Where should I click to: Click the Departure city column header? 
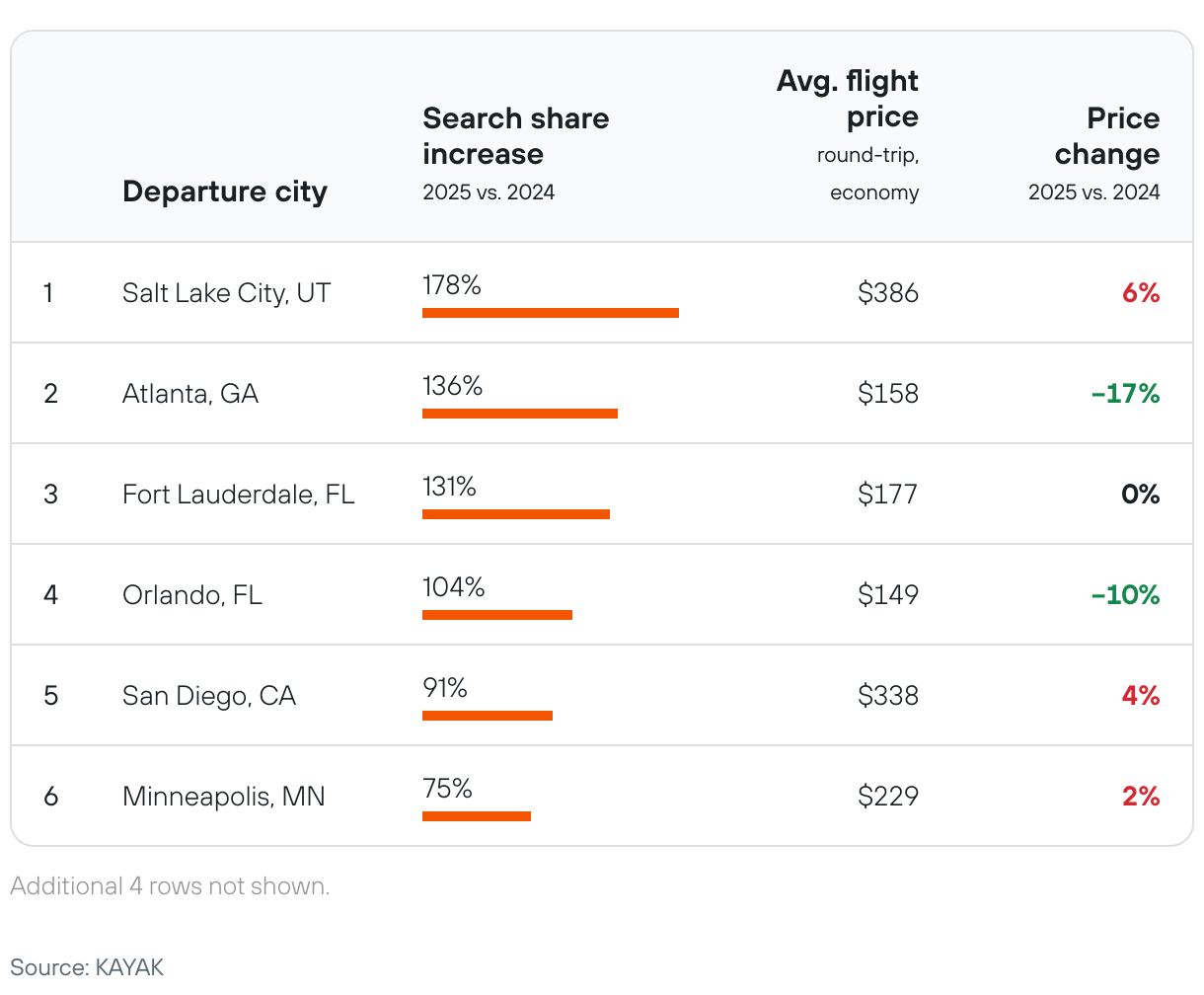pyautogui.click(x=224, y=191)
